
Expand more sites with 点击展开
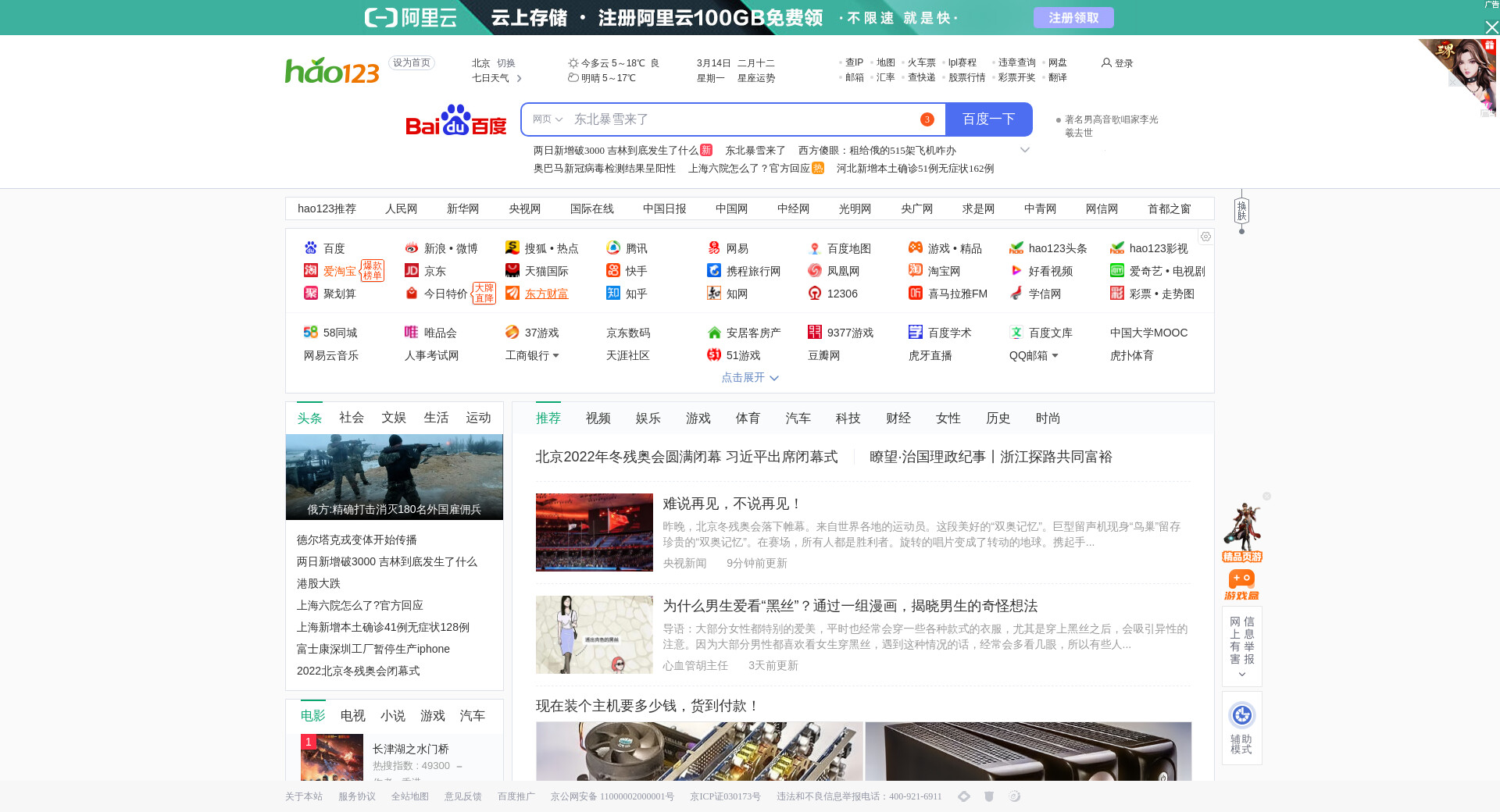point(749,378)
